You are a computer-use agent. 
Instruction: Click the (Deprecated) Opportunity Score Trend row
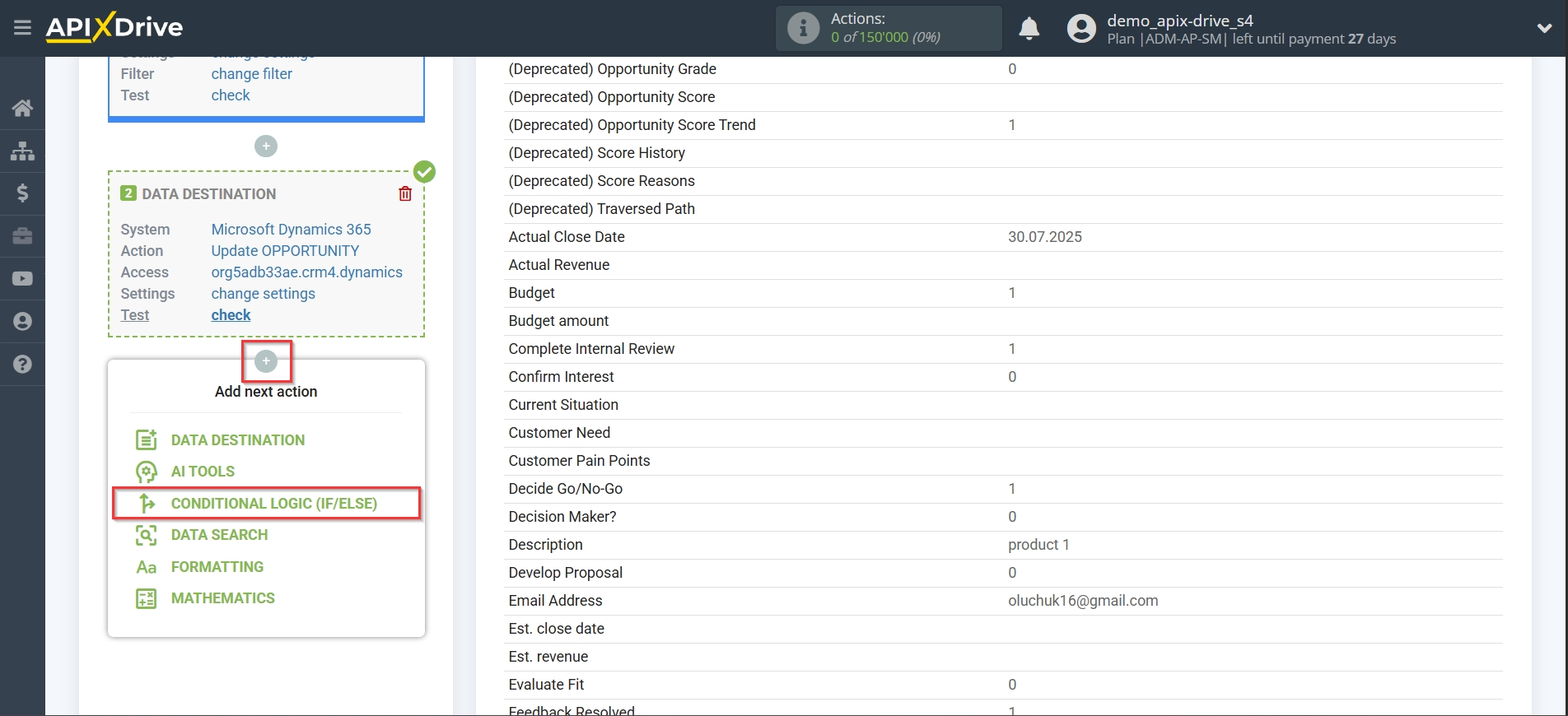point(1003,125)
